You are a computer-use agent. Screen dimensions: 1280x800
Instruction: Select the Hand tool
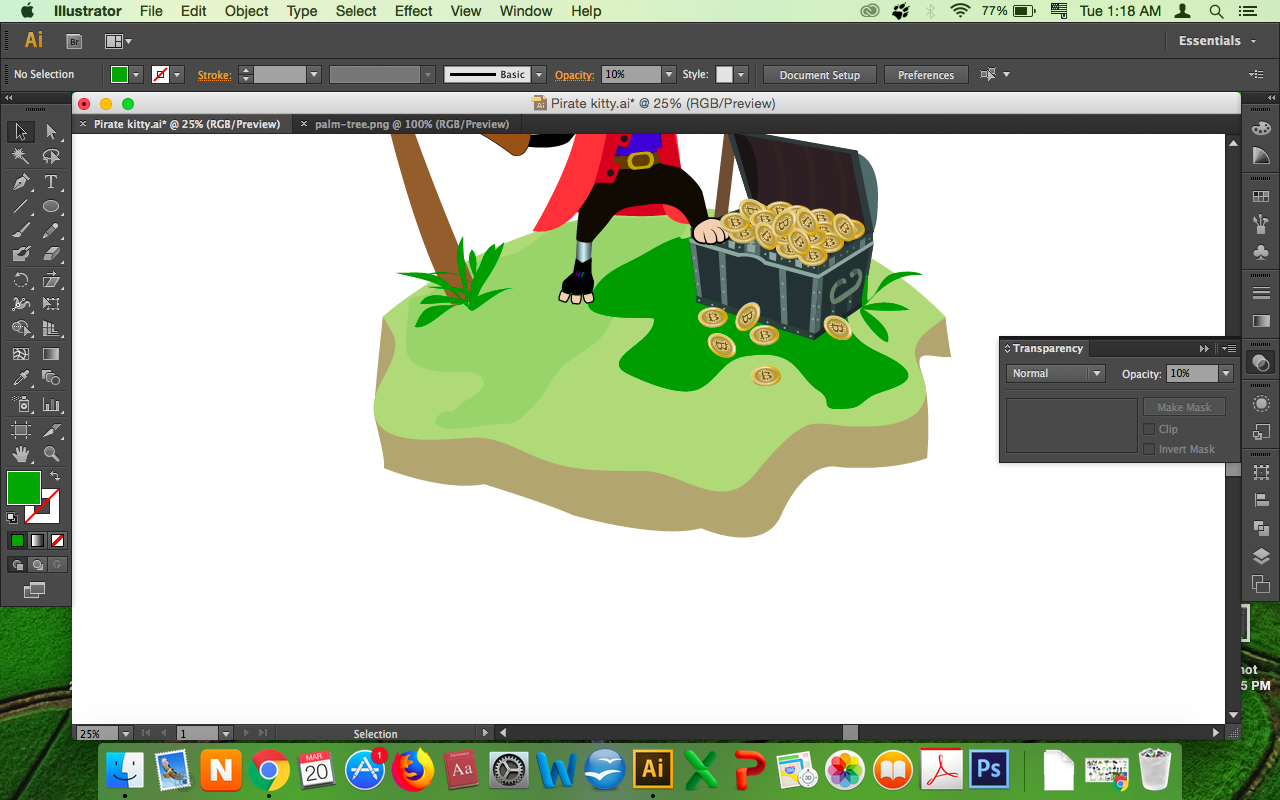[x=20, y=454]
